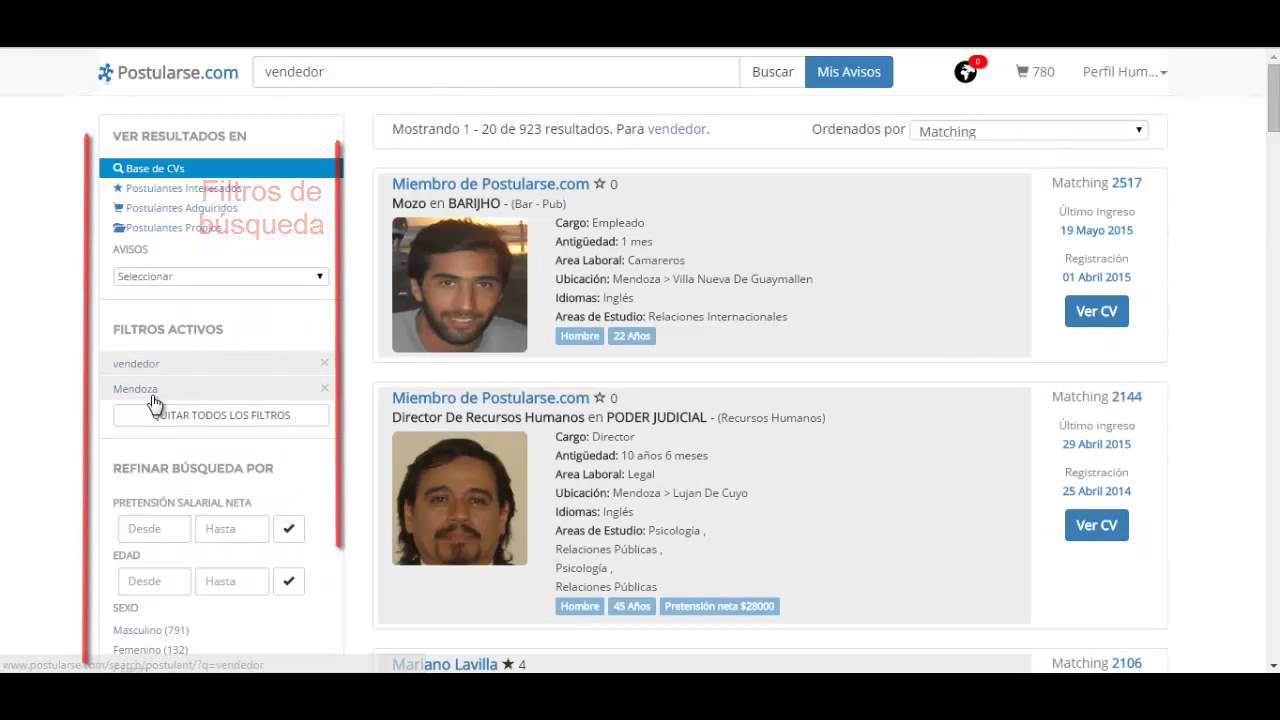Click the Mendoza active filter text
Image resolution: width=1280 pixels, height=720 pixels.
135,389
